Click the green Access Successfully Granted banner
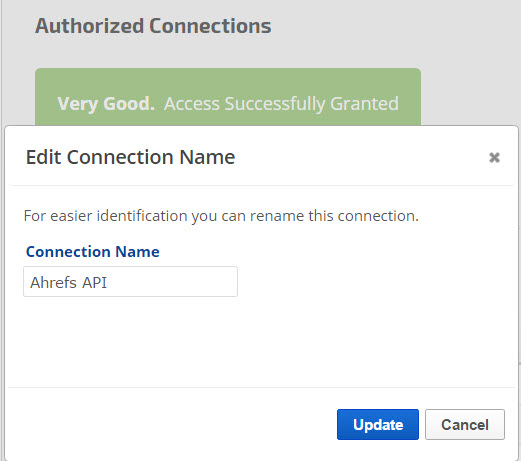The image size is (521, 461). click(228, 97)
